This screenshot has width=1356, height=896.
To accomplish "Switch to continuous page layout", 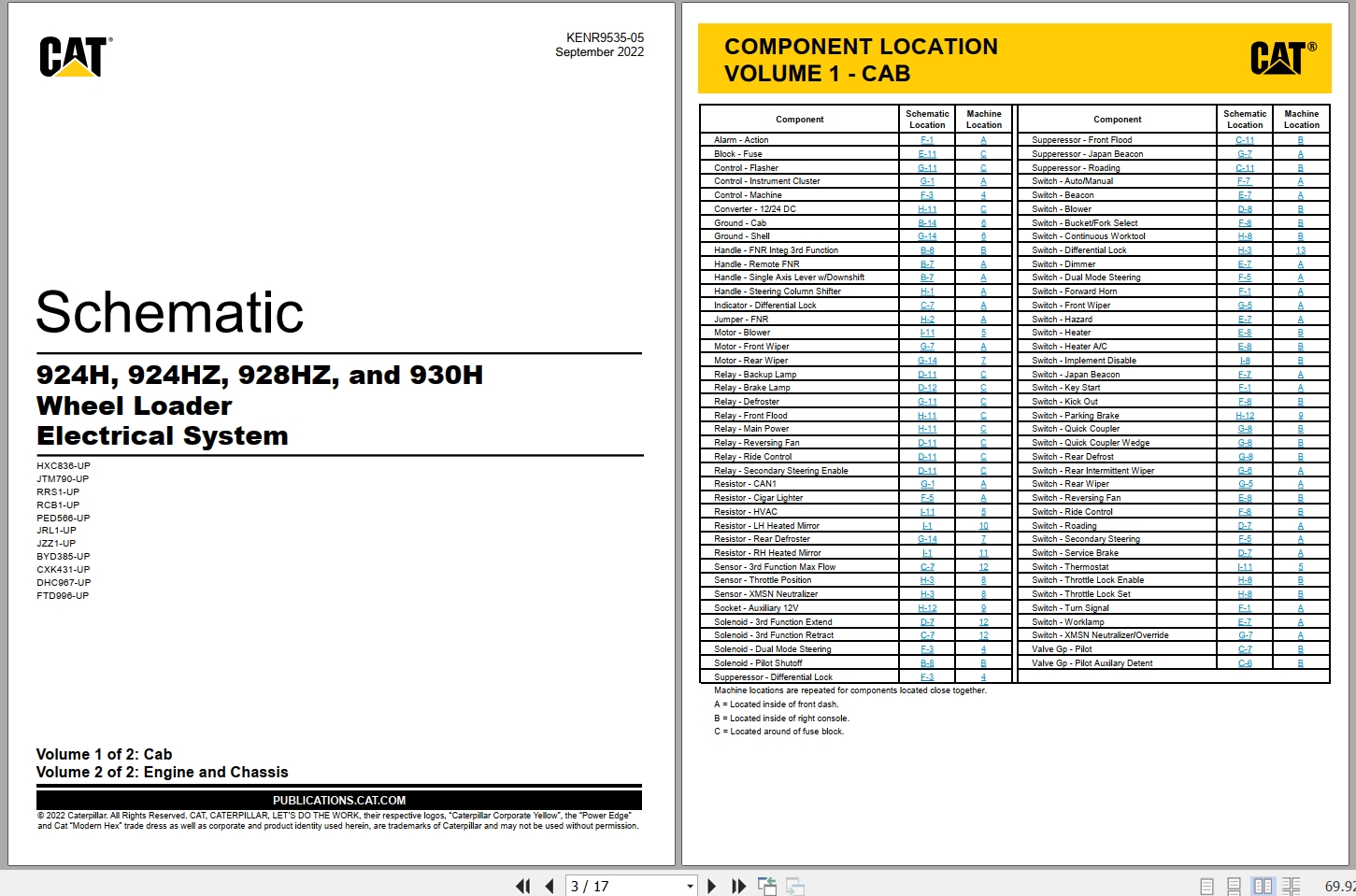I will click(x=1234, y=886).
